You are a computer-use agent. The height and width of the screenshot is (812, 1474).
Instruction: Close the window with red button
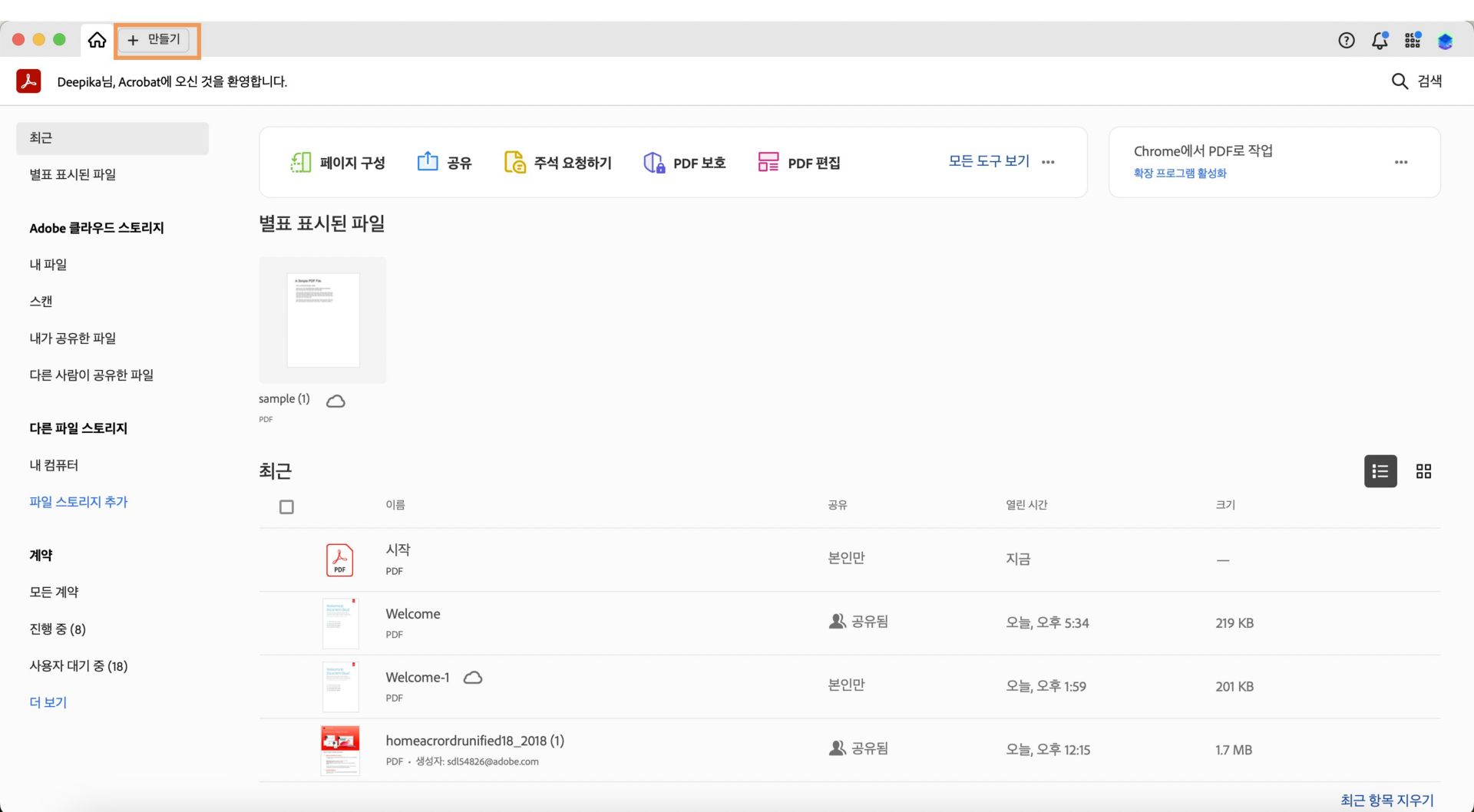coord(18,40)
